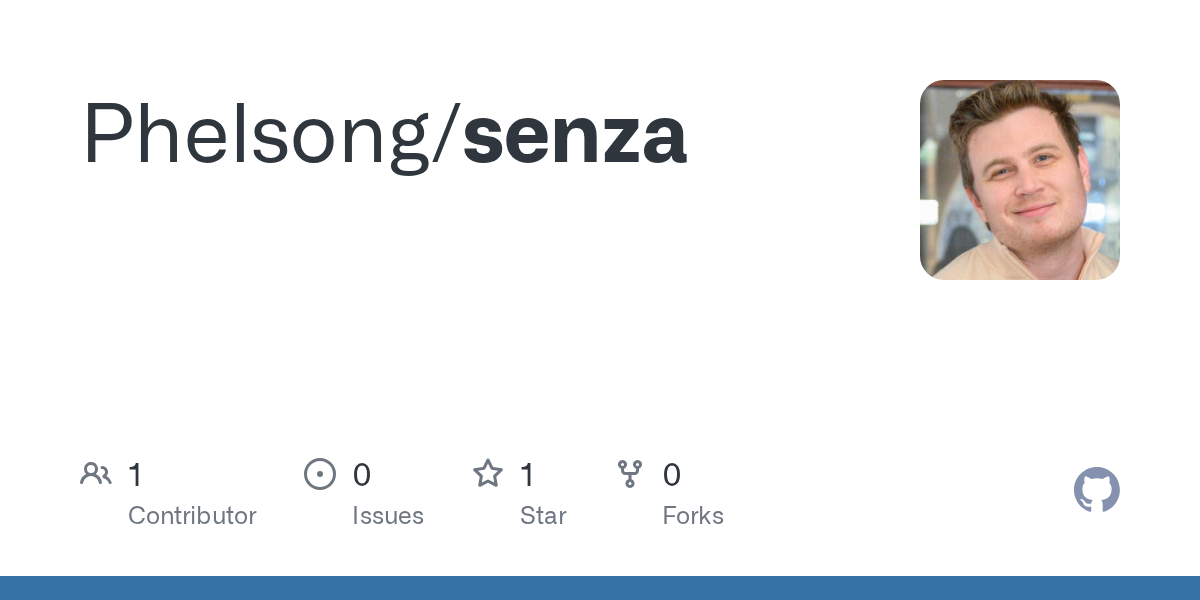Click the blue language bar at bottom
Viewport: 1200px width, 600px height.
point(600,588)
